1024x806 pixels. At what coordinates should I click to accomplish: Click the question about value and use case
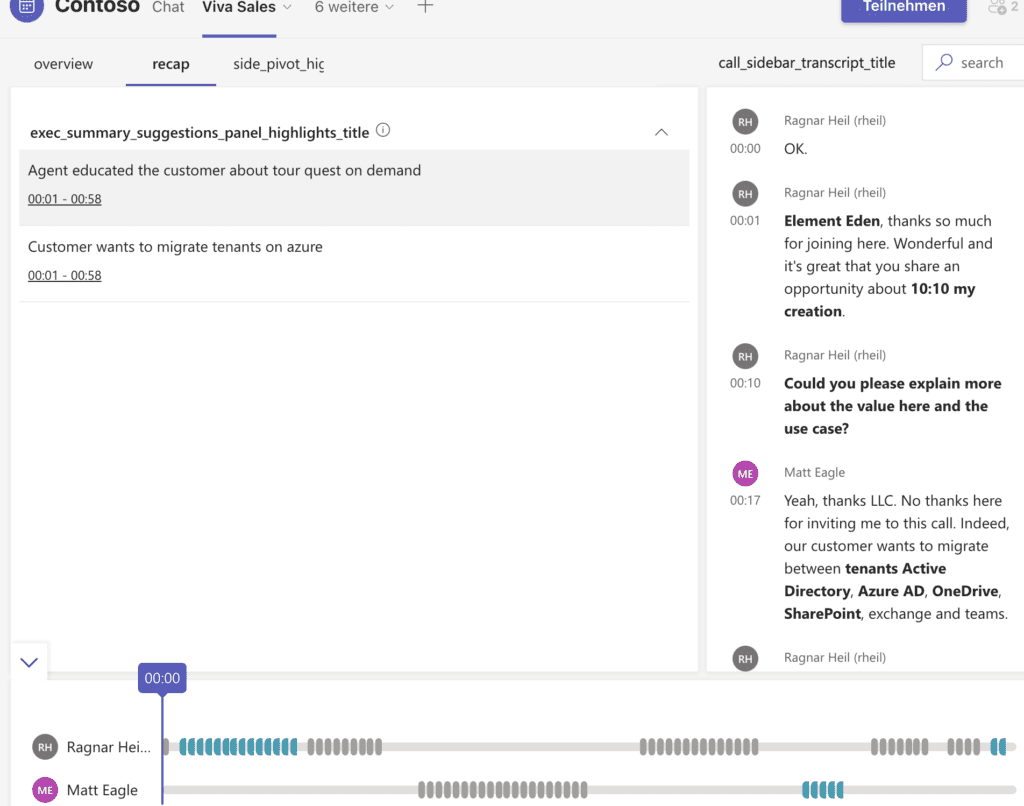[x=892, y=406]
